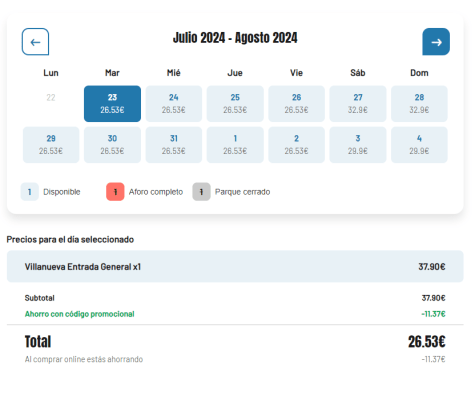Click the Disponible legend label
This screenshot has height=393, width=475.
pos(62,192)
